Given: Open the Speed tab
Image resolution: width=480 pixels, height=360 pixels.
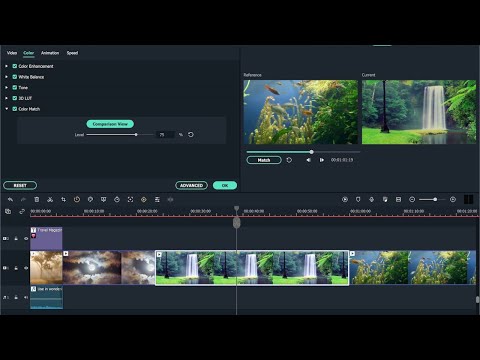Looking at the screenshot, I should [72, 53].
